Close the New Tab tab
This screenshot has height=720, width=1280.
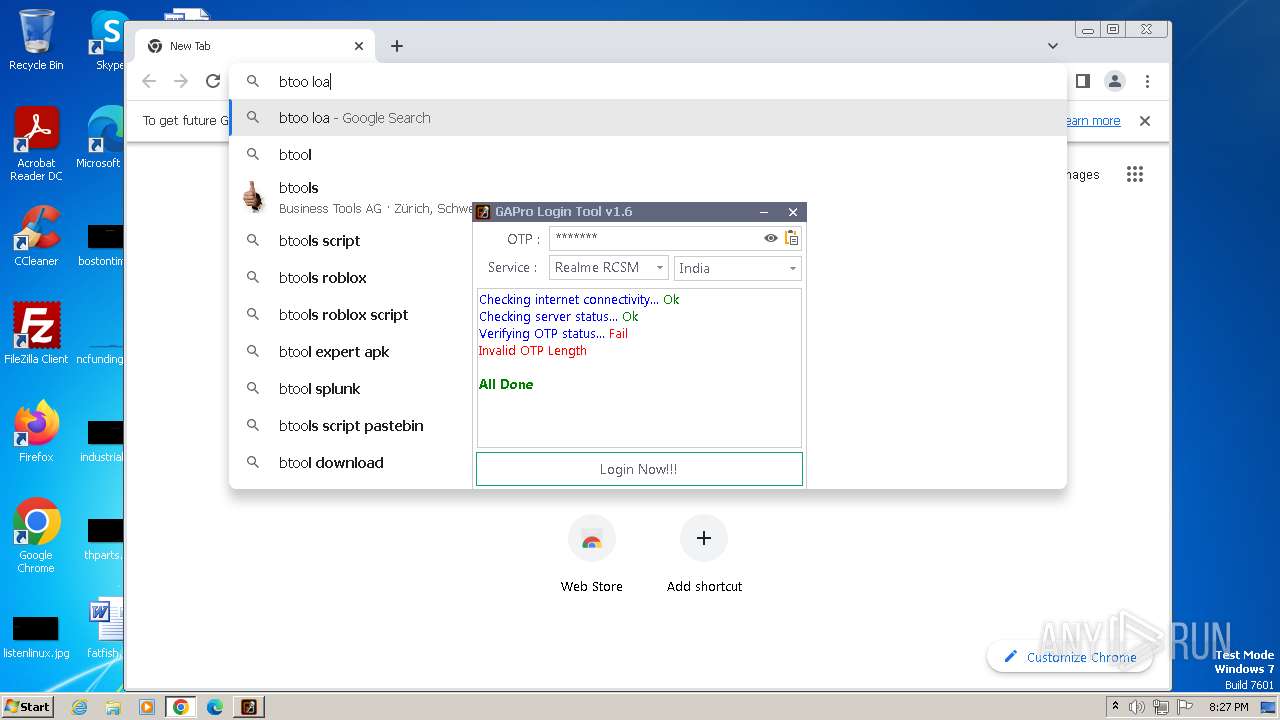pyautogui.click(x=359, y=46)
